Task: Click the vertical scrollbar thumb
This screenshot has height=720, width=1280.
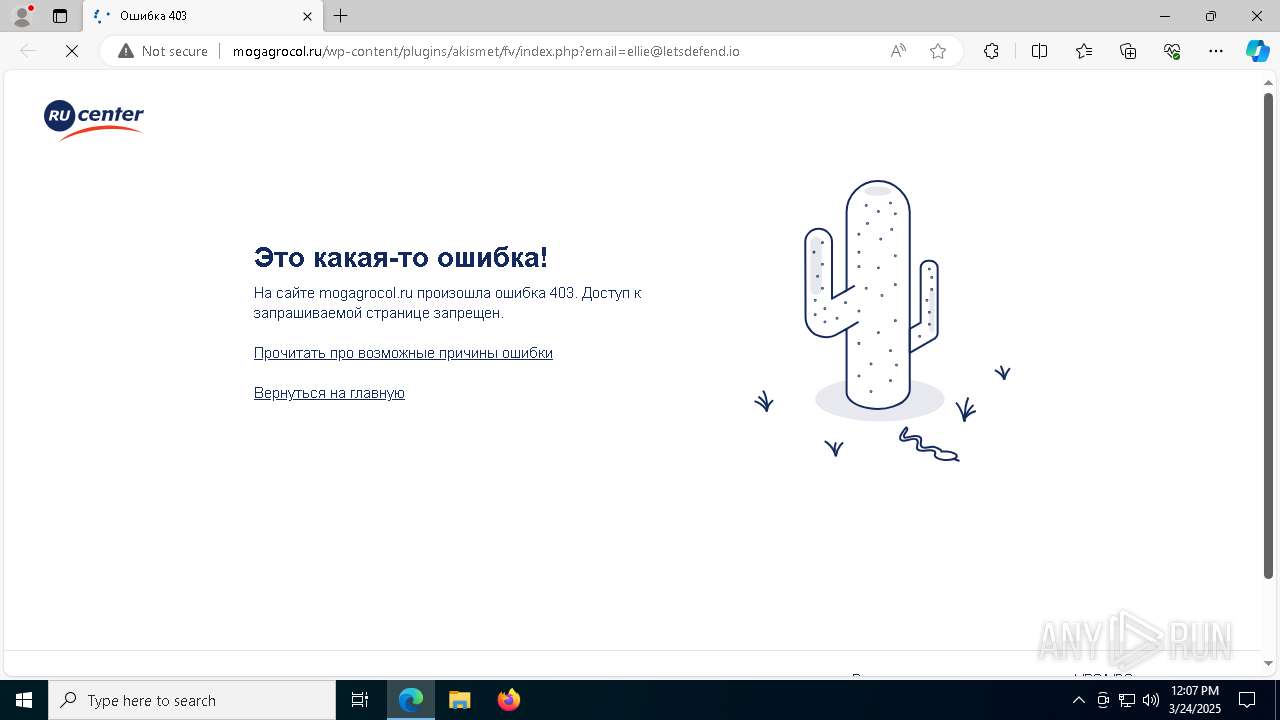Action: pyautogui.click(x=1268, y=335)
